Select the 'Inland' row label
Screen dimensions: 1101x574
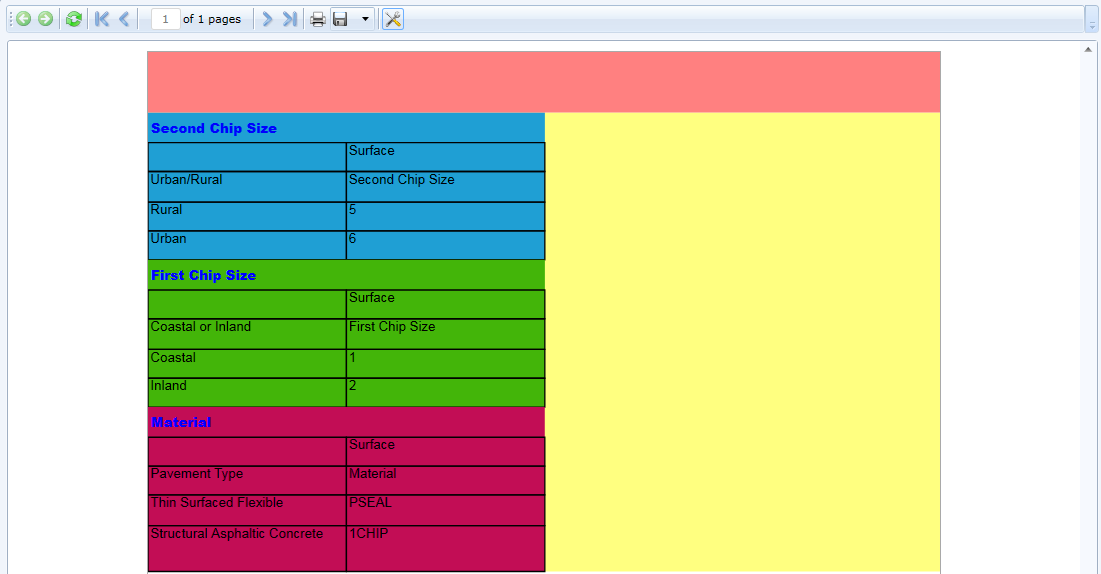pos(247,392)
